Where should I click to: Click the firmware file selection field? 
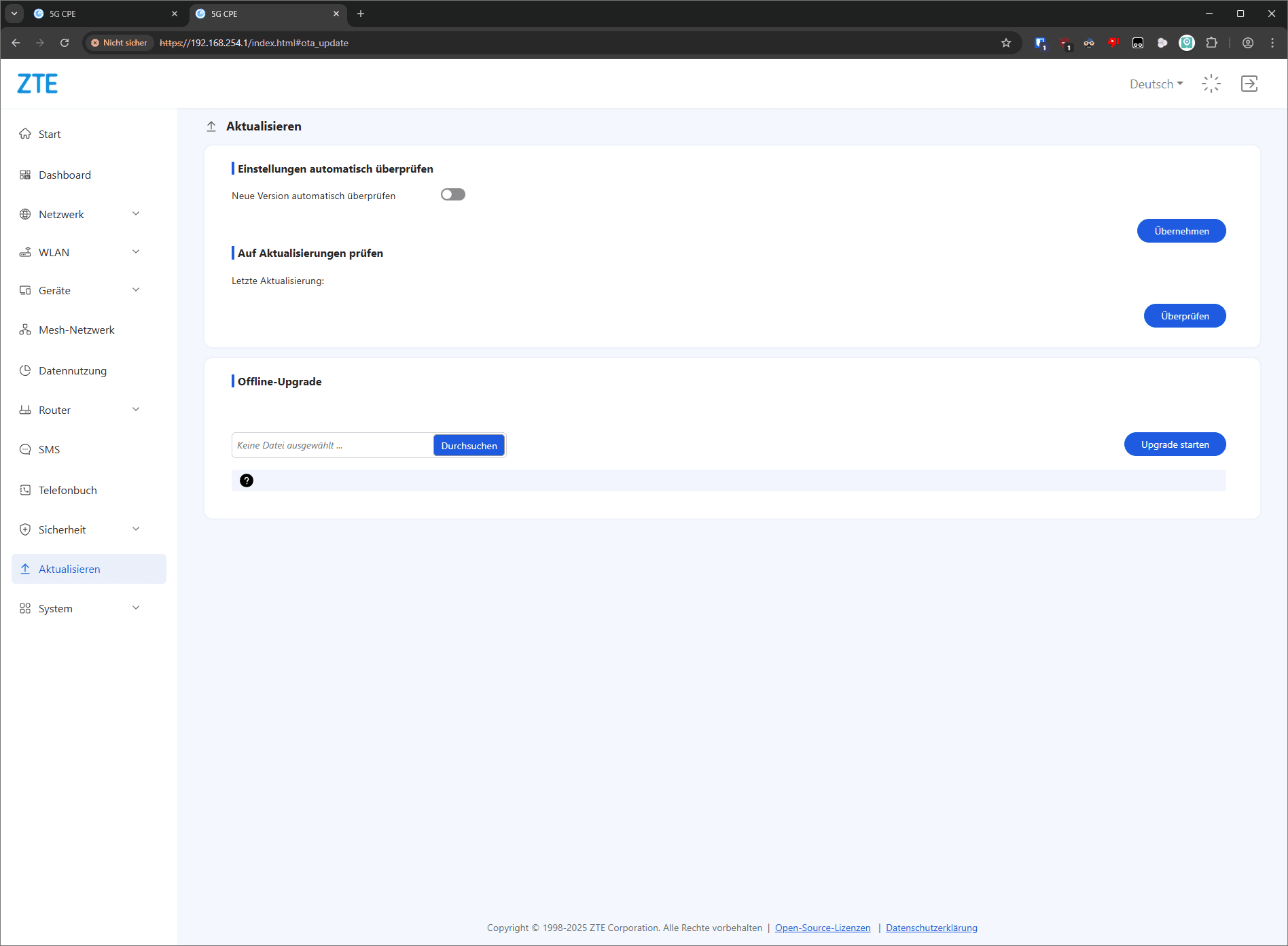[332, 445]
